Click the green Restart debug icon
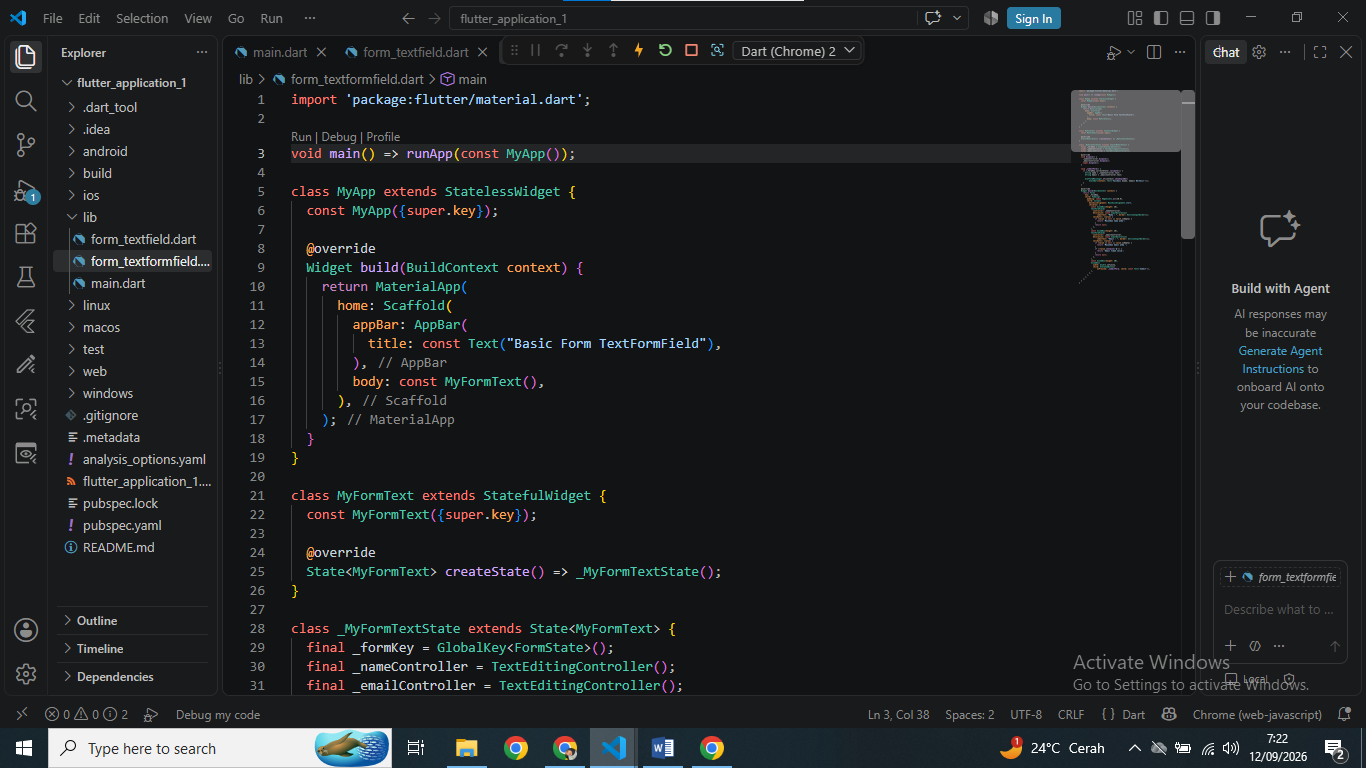The image size is (1366, 768). coord(665,51)
